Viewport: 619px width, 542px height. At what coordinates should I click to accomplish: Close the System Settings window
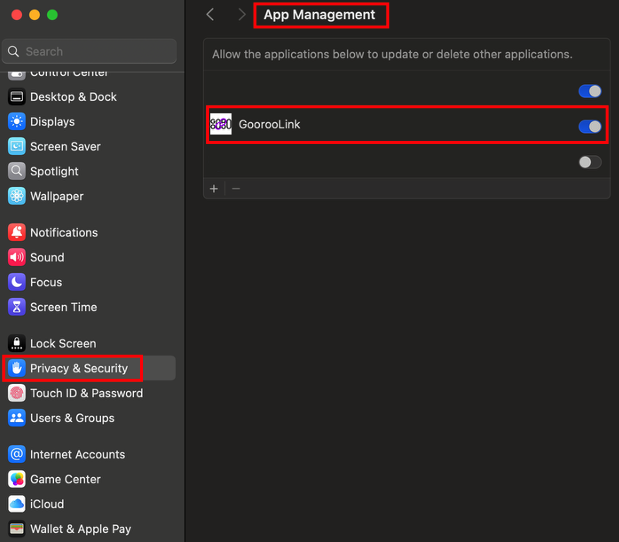click(x=17, y=15)
